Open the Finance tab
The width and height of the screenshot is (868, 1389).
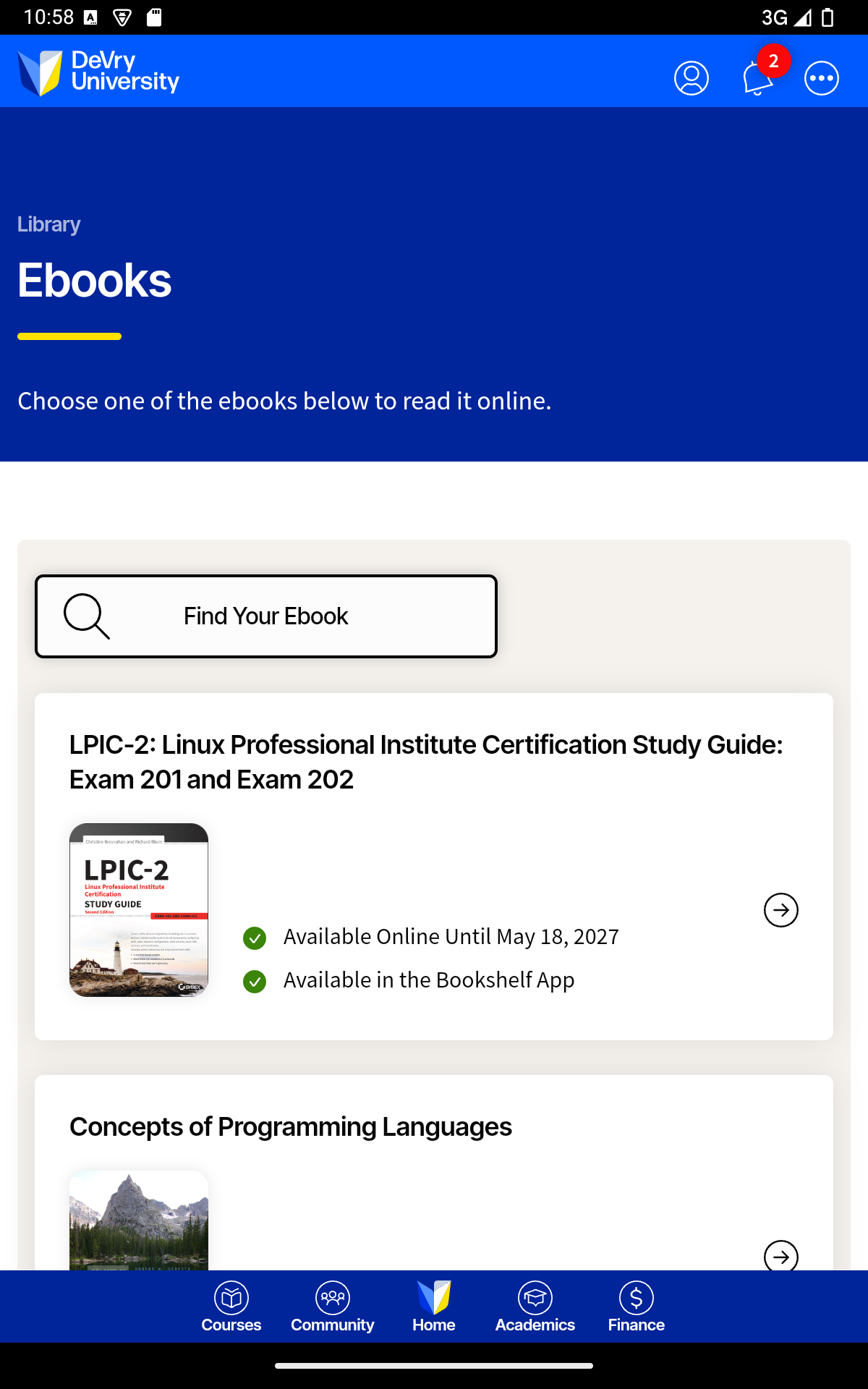[637, 1307]
